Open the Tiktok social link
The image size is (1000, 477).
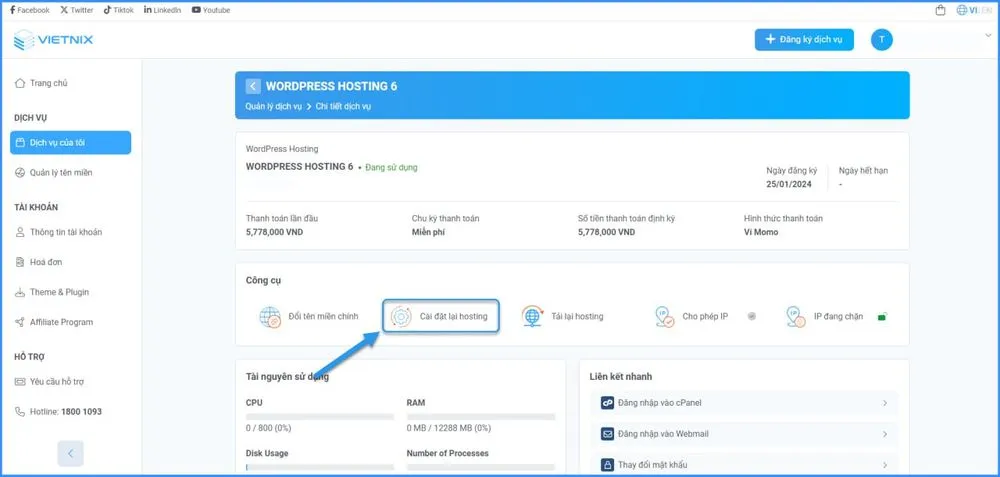coord(119,10)
